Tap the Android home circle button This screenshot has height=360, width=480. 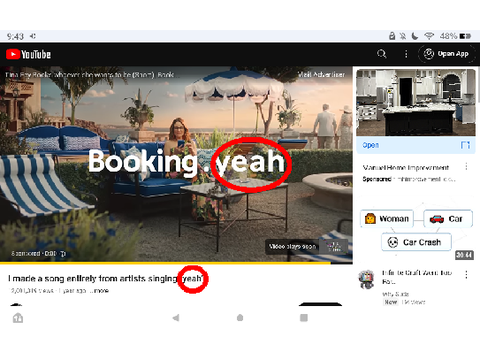tap(240, 318)
